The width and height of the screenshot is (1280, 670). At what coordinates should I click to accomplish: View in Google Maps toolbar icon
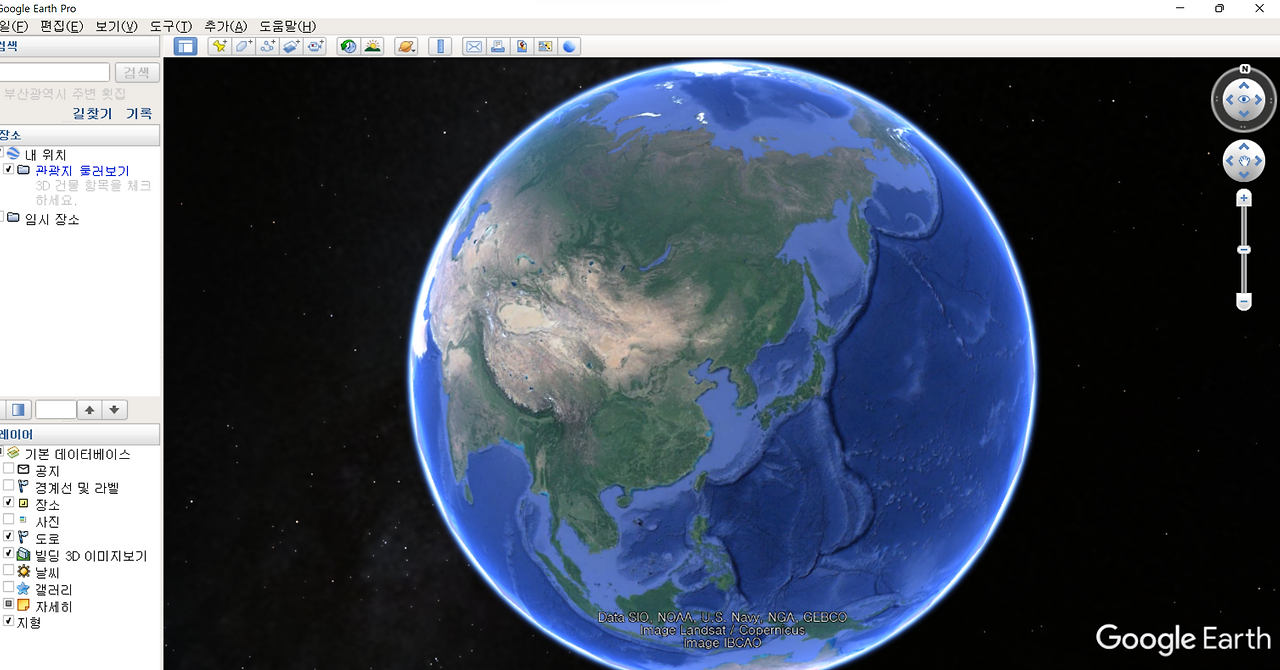pos(546,46)
